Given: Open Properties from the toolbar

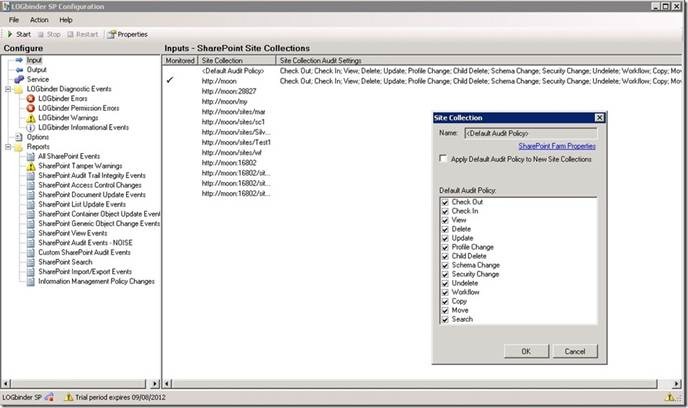Looking at the screenshot, I should pyautogui.click(x=127, y=34).
